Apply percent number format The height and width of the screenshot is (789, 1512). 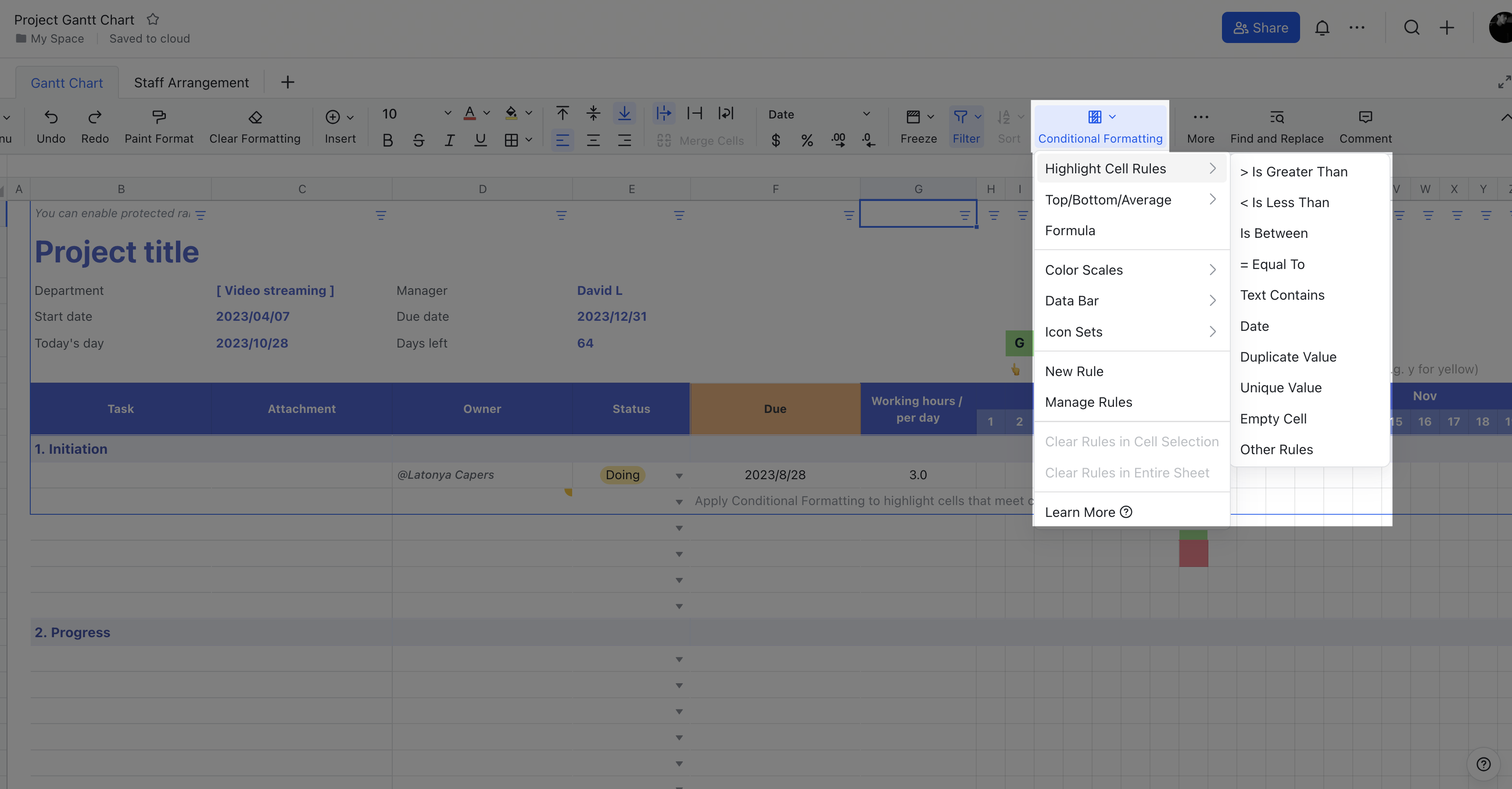(x=807, y=140)
